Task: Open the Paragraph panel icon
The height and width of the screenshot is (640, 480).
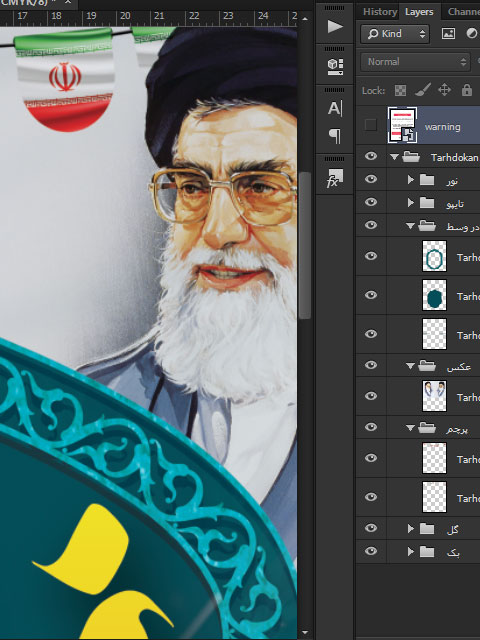Action: click(x=335, y=136)
